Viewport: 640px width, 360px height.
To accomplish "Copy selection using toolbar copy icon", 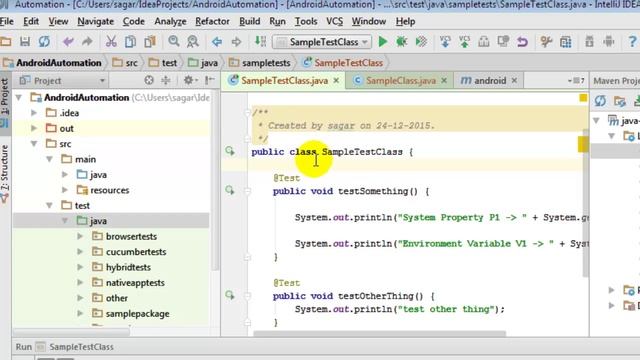I will (x=131, y=42).
